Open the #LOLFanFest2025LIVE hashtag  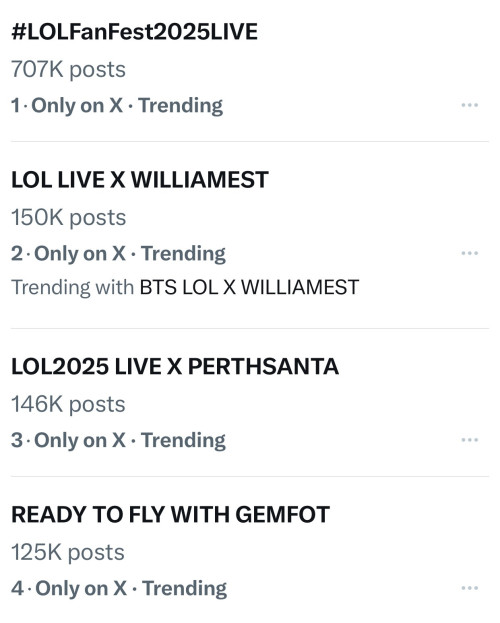pyautogui.click(x=134, y=31)
